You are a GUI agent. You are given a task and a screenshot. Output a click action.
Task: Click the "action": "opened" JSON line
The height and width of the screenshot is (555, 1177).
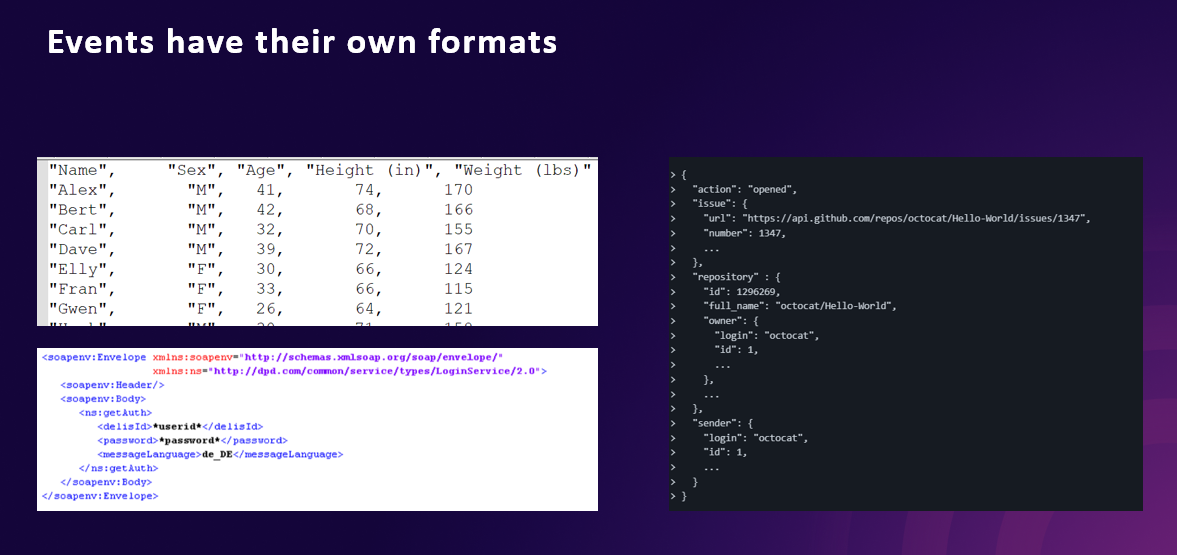745,189
